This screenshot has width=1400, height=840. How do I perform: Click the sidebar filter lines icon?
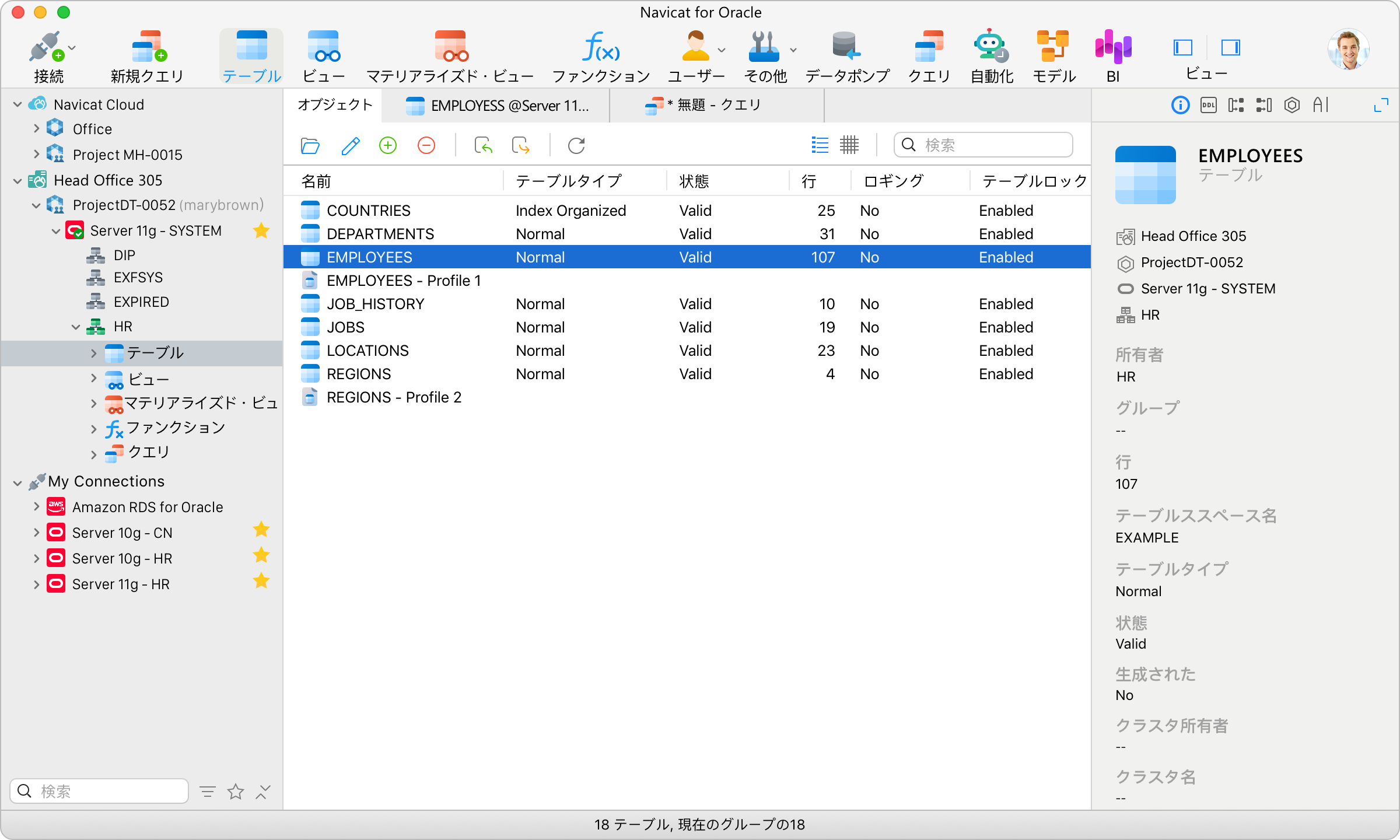pos(207,792)
